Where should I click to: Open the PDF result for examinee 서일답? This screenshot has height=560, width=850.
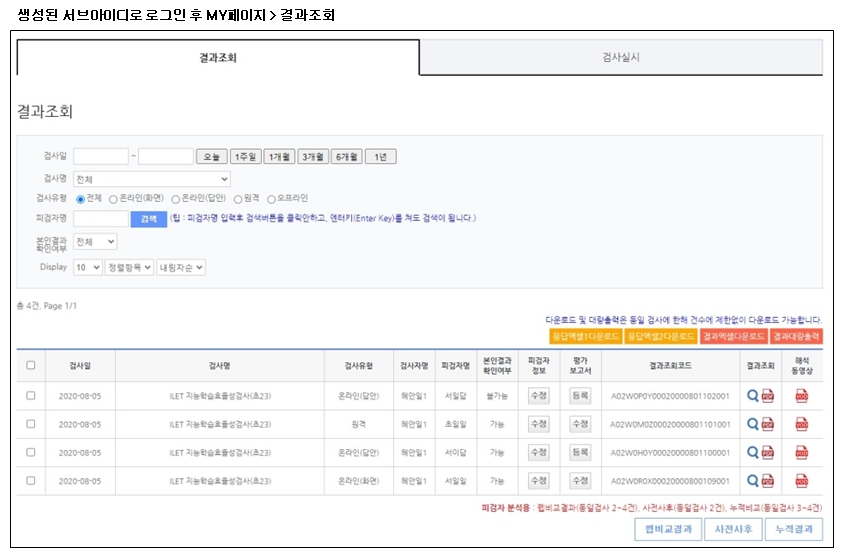(x=768, y=395)
